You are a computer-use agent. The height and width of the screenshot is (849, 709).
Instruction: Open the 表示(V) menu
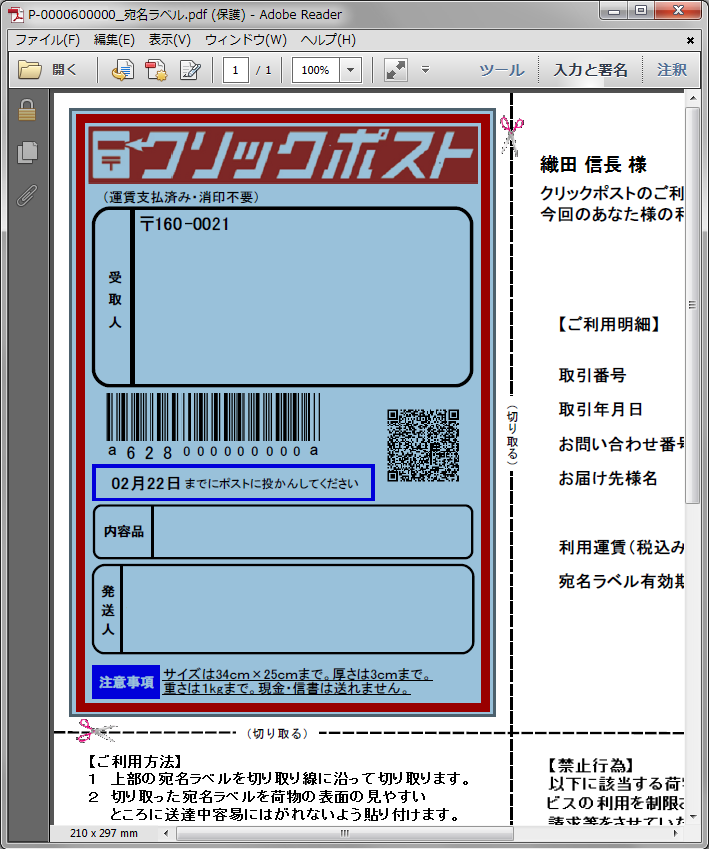[170, 40]
